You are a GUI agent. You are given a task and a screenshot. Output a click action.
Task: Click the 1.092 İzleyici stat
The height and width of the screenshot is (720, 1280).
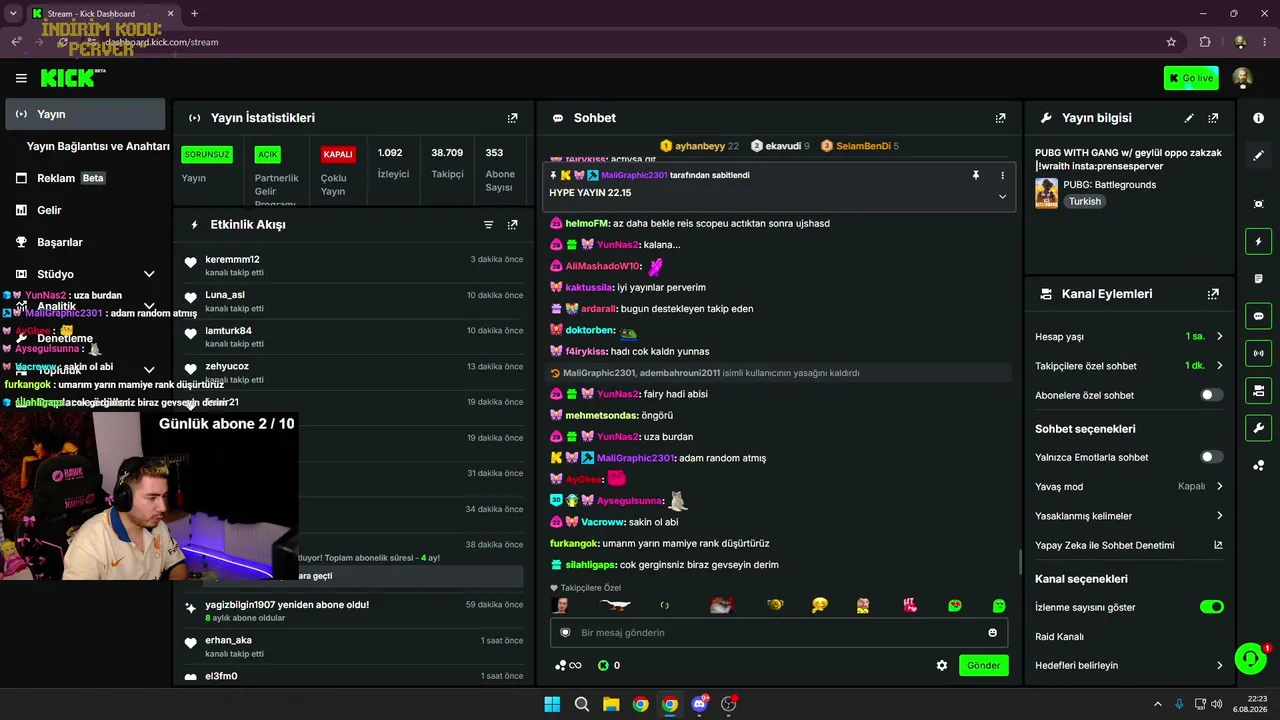[x=393, y=163]
